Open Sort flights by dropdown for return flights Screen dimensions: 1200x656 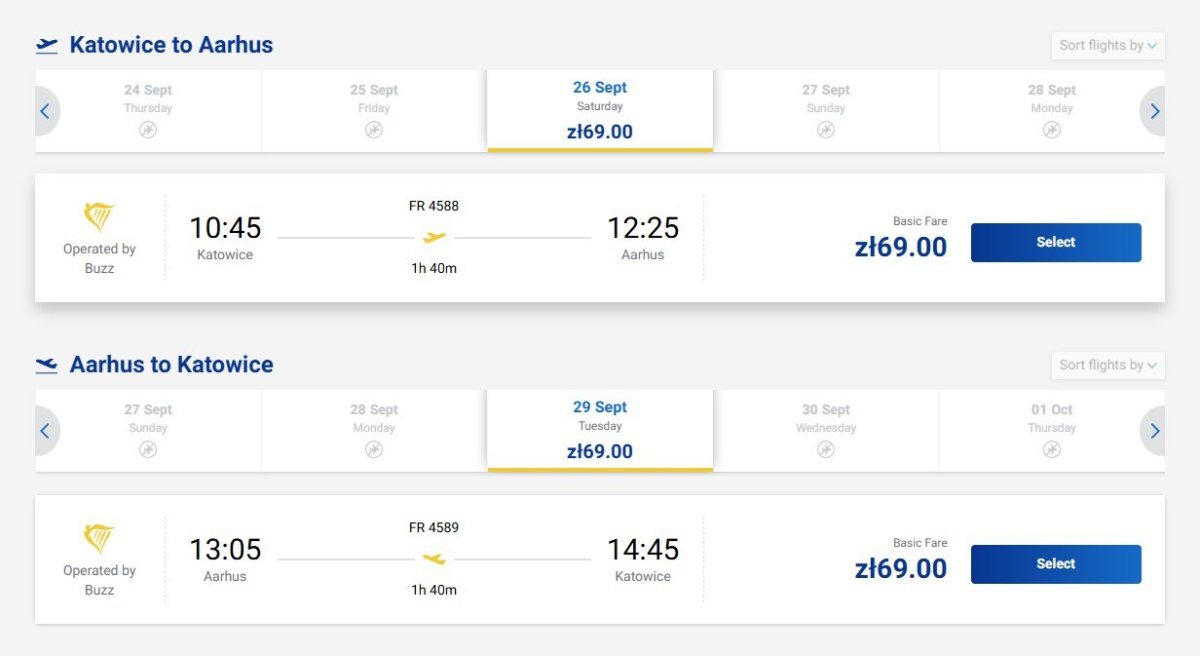[x=1108, y=365]
